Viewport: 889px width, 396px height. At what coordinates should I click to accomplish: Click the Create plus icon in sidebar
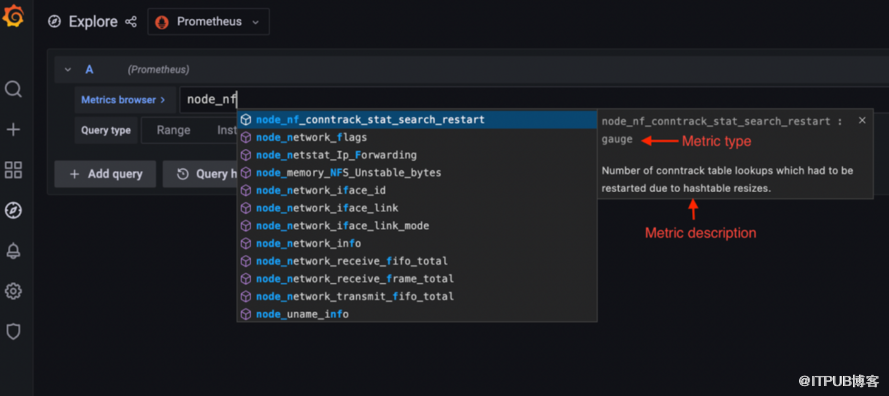tap(13, 130)
